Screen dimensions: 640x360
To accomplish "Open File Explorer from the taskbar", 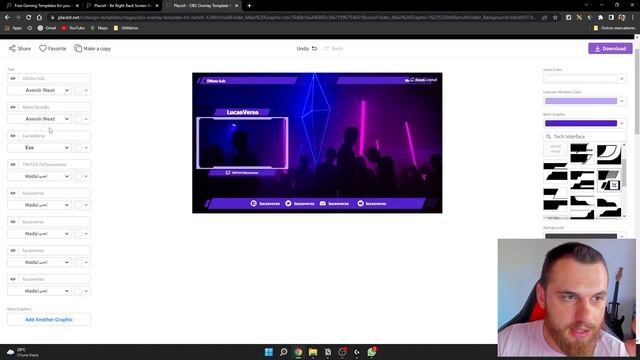I will point(313,352).
